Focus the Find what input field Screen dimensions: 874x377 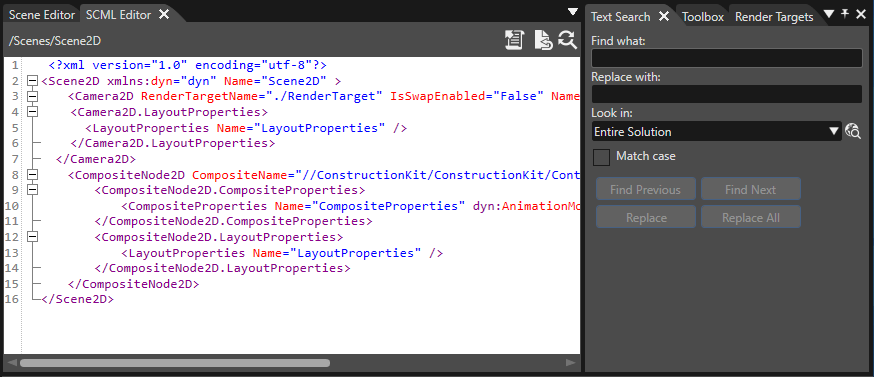pyautogui.click(x=726, y=58)
